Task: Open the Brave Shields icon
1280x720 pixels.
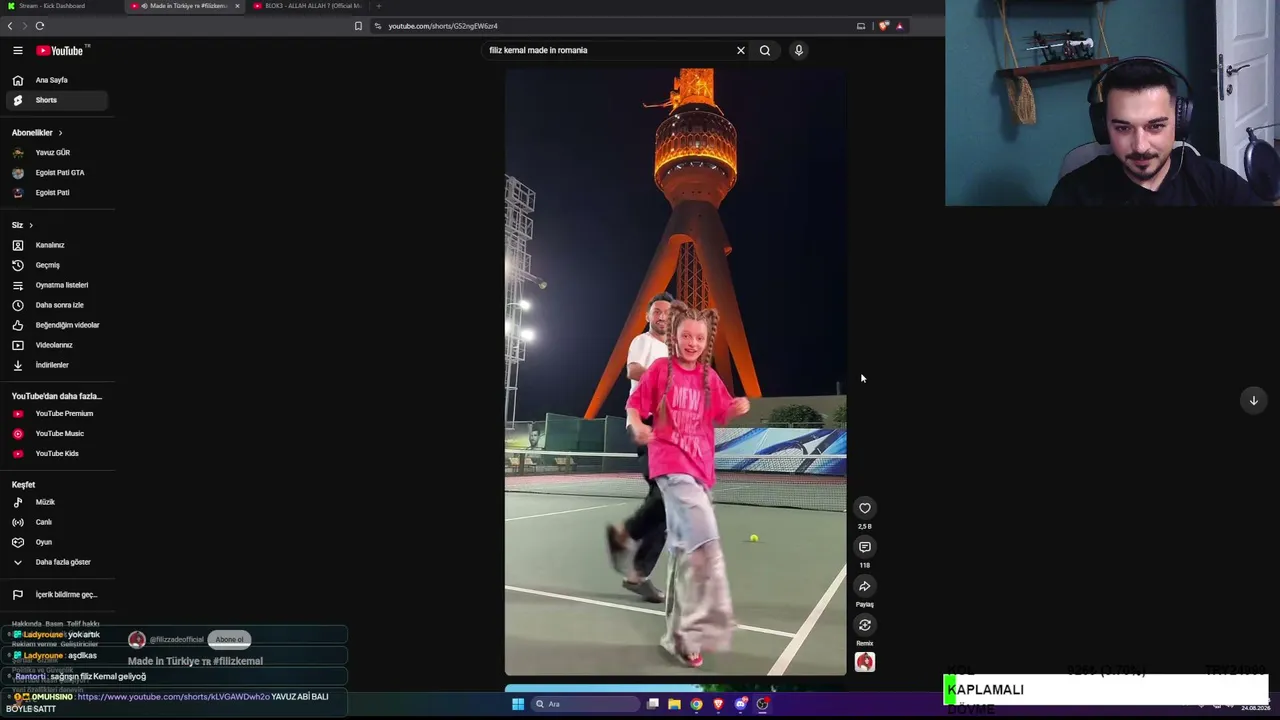Action: pos(884,26)
